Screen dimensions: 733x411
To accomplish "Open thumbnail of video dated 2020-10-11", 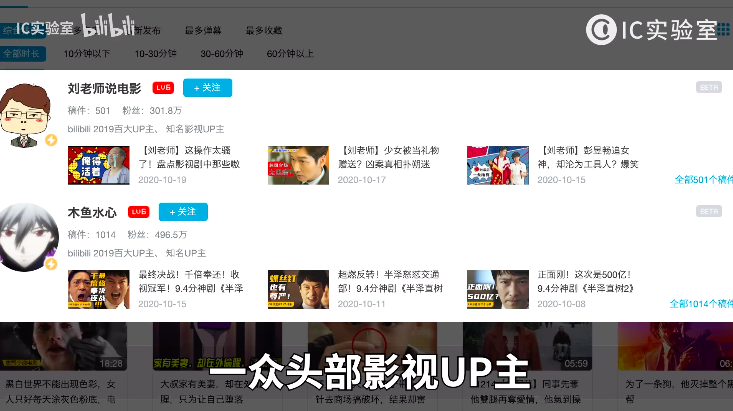I will tap(298, 289).
